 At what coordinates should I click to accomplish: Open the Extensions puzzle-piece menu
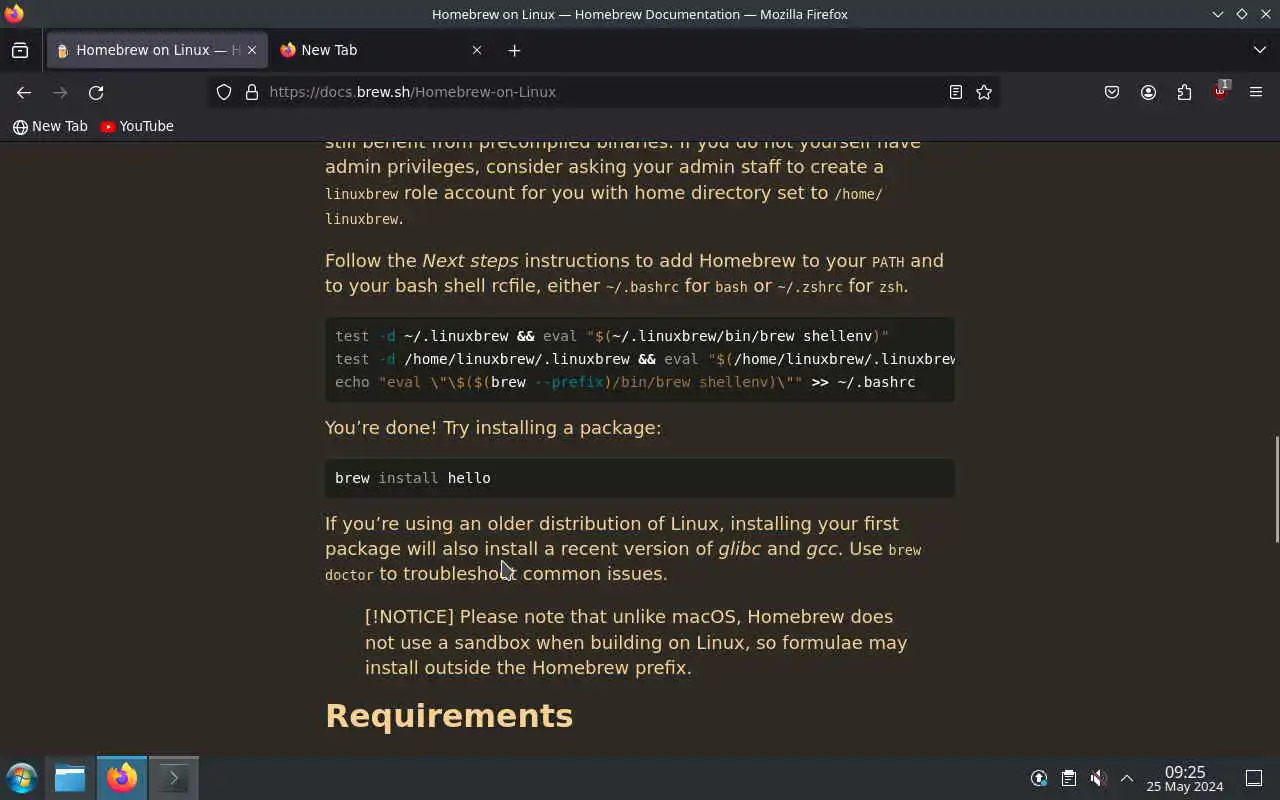1184,92
